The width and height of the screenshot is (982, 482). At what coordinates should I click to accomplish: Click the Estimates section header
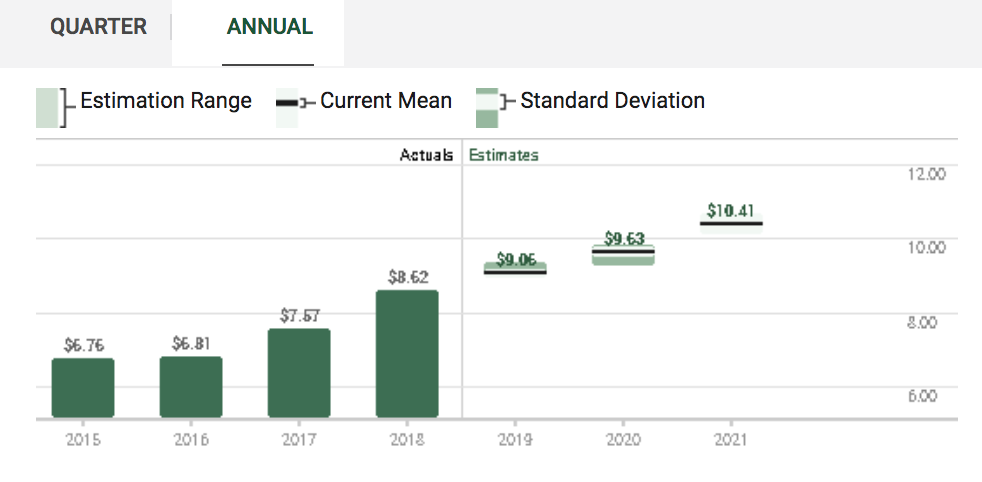[x=504, y=155]
